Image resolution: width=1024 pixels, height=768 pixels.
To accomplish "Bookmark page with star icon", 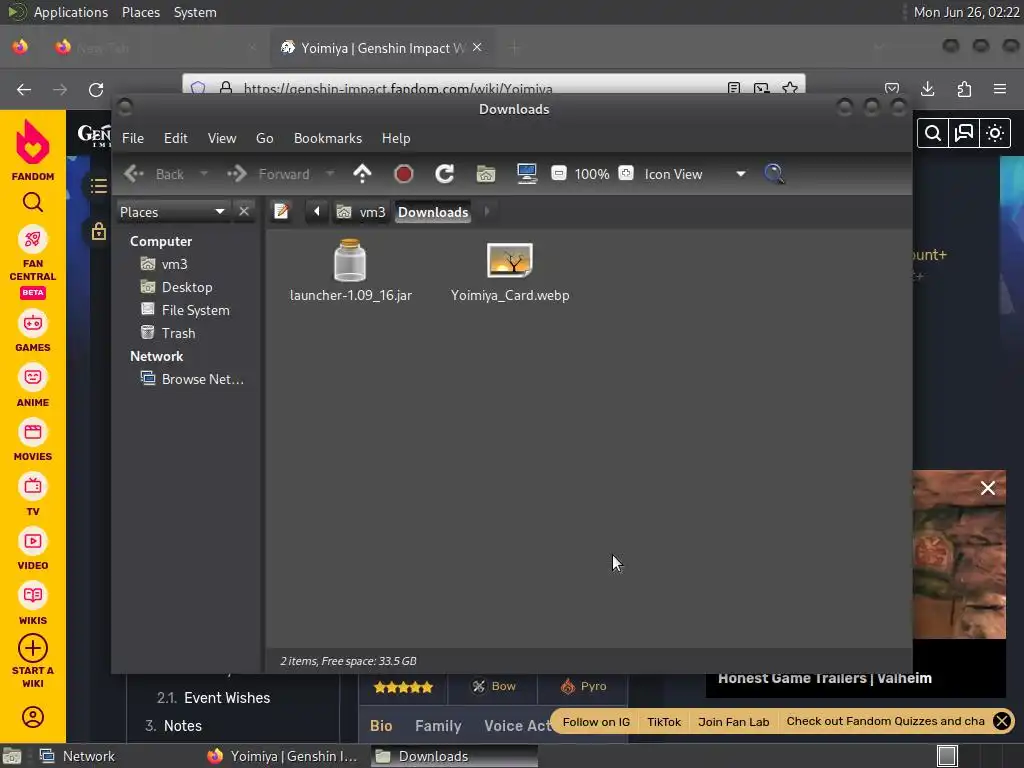I will pos(790,88).
